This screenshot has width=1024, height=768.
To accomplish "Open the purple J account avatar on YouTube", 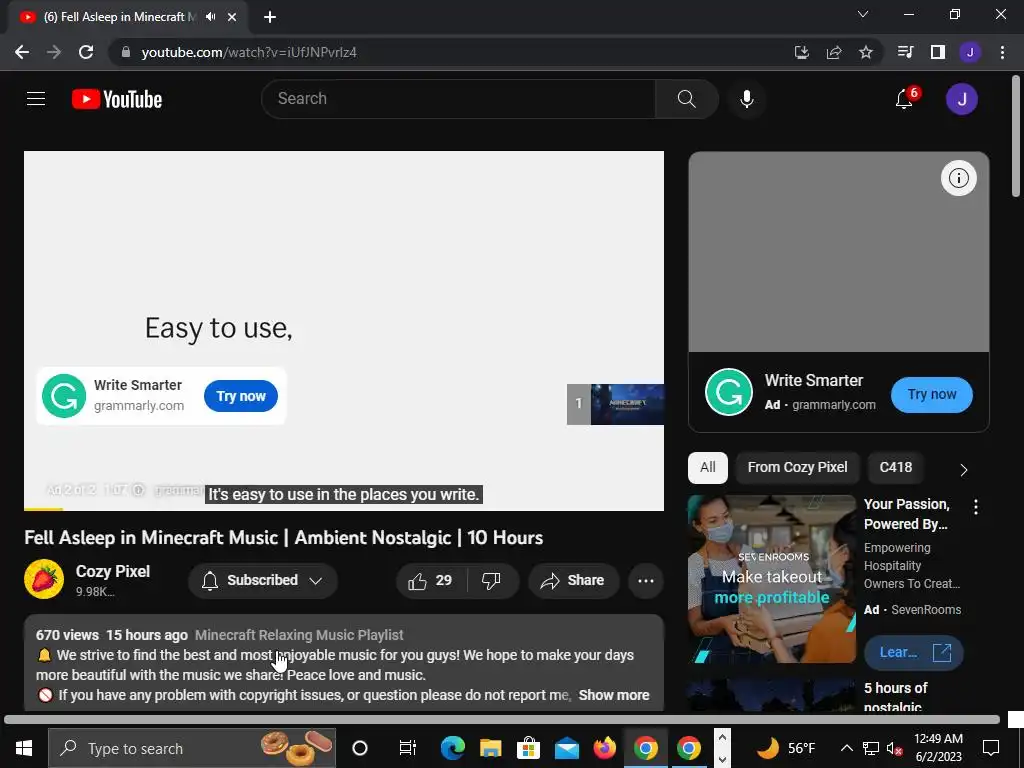I will (961, 99).
